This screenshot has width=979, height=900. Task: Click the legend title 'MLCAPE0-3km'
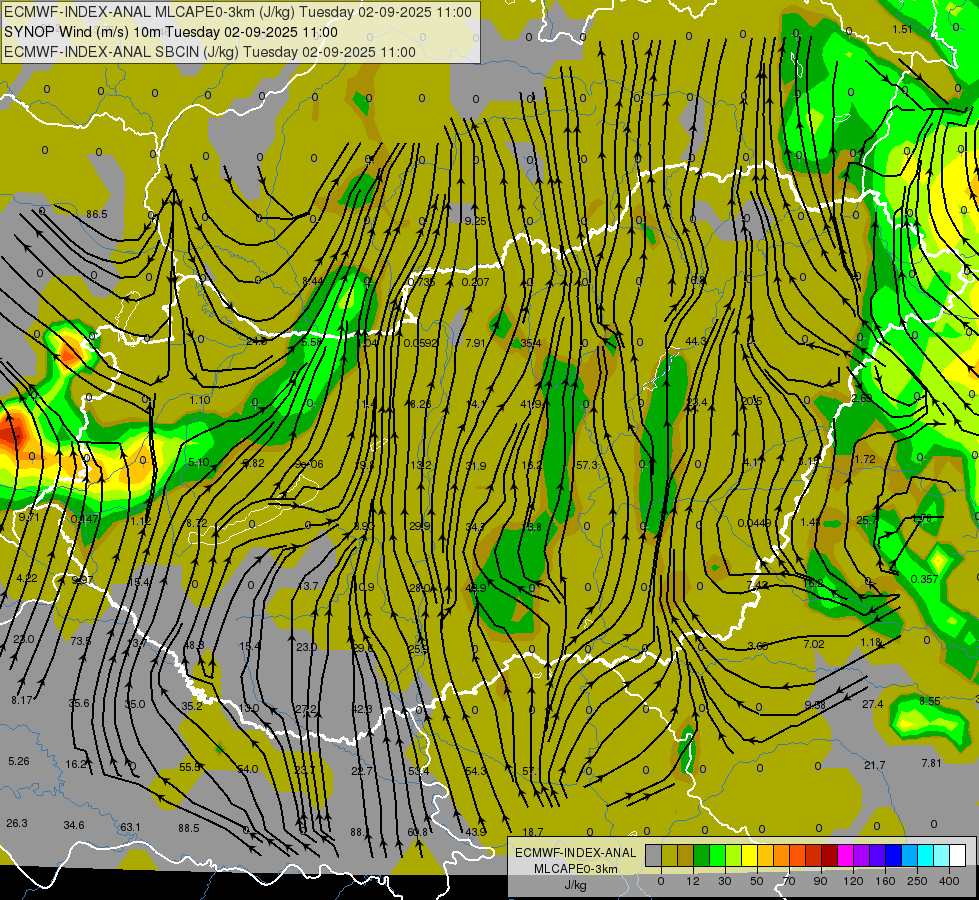575,869
